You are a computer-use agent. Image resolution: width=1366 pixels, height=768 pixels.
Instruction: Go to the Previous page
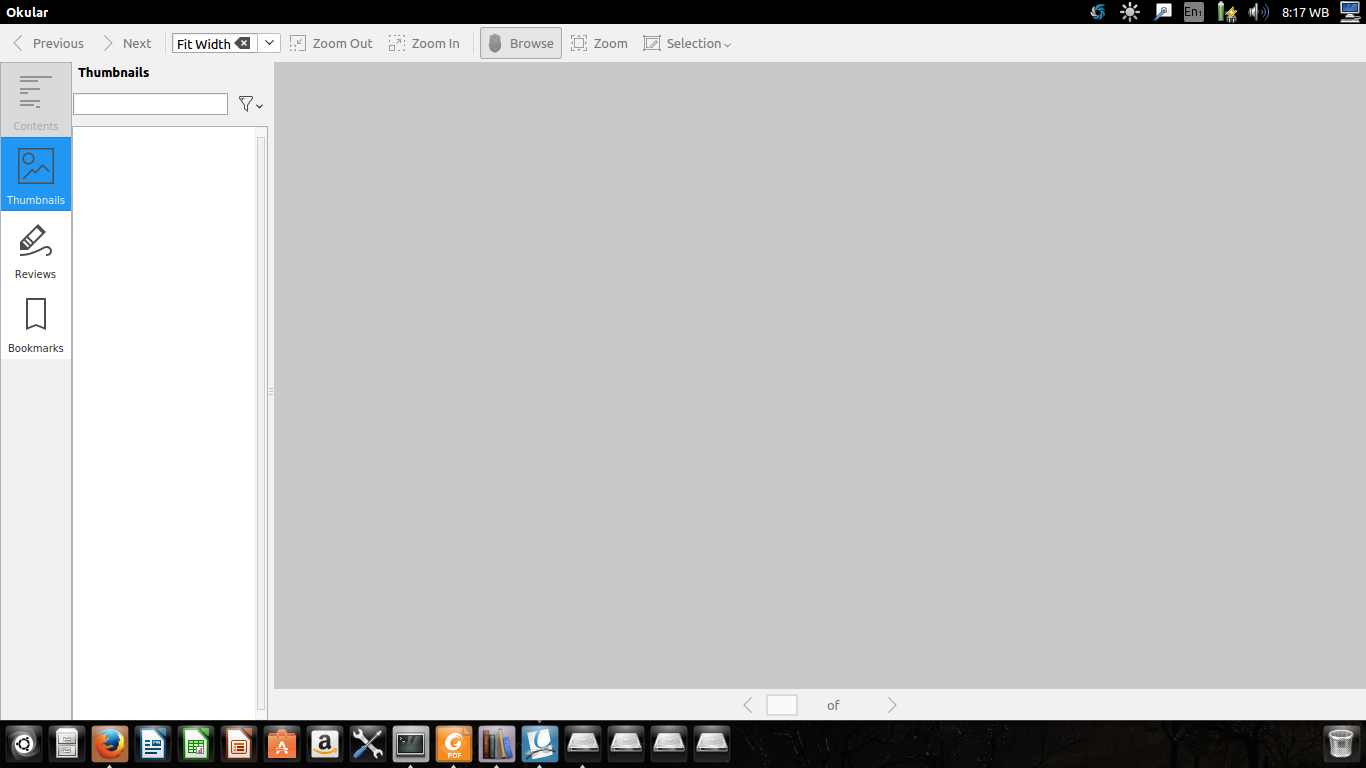click(47, 43)
